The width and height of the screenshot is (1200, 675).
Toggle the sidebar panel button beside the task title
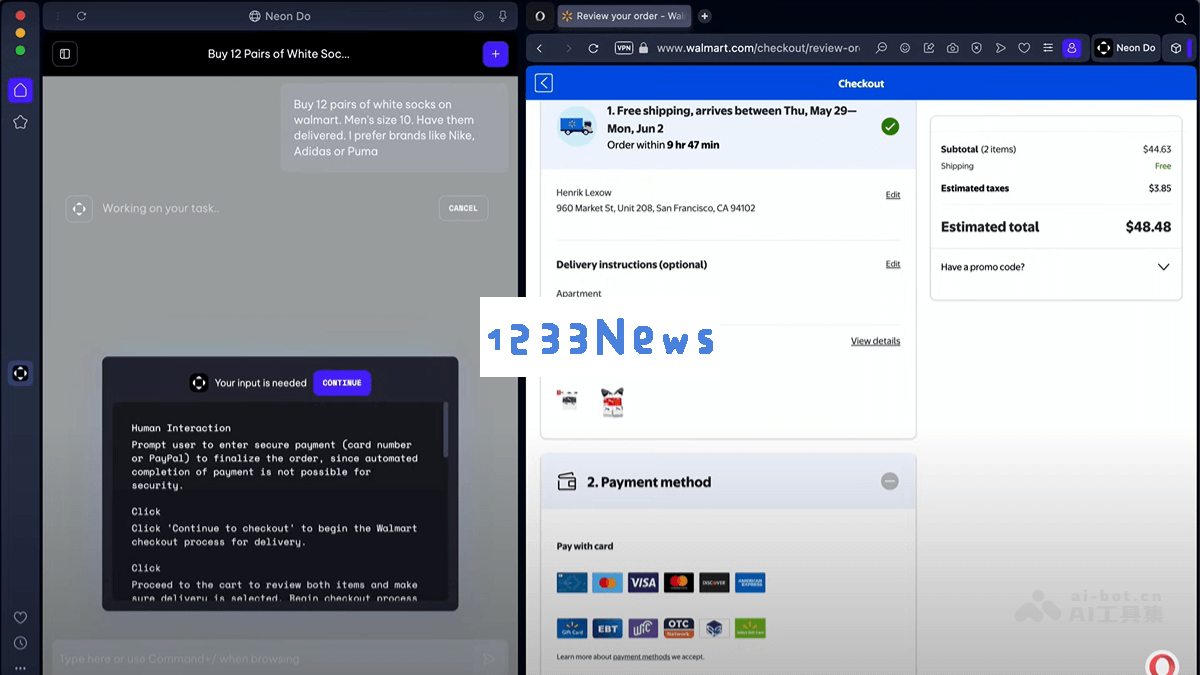tap(65, 54)
